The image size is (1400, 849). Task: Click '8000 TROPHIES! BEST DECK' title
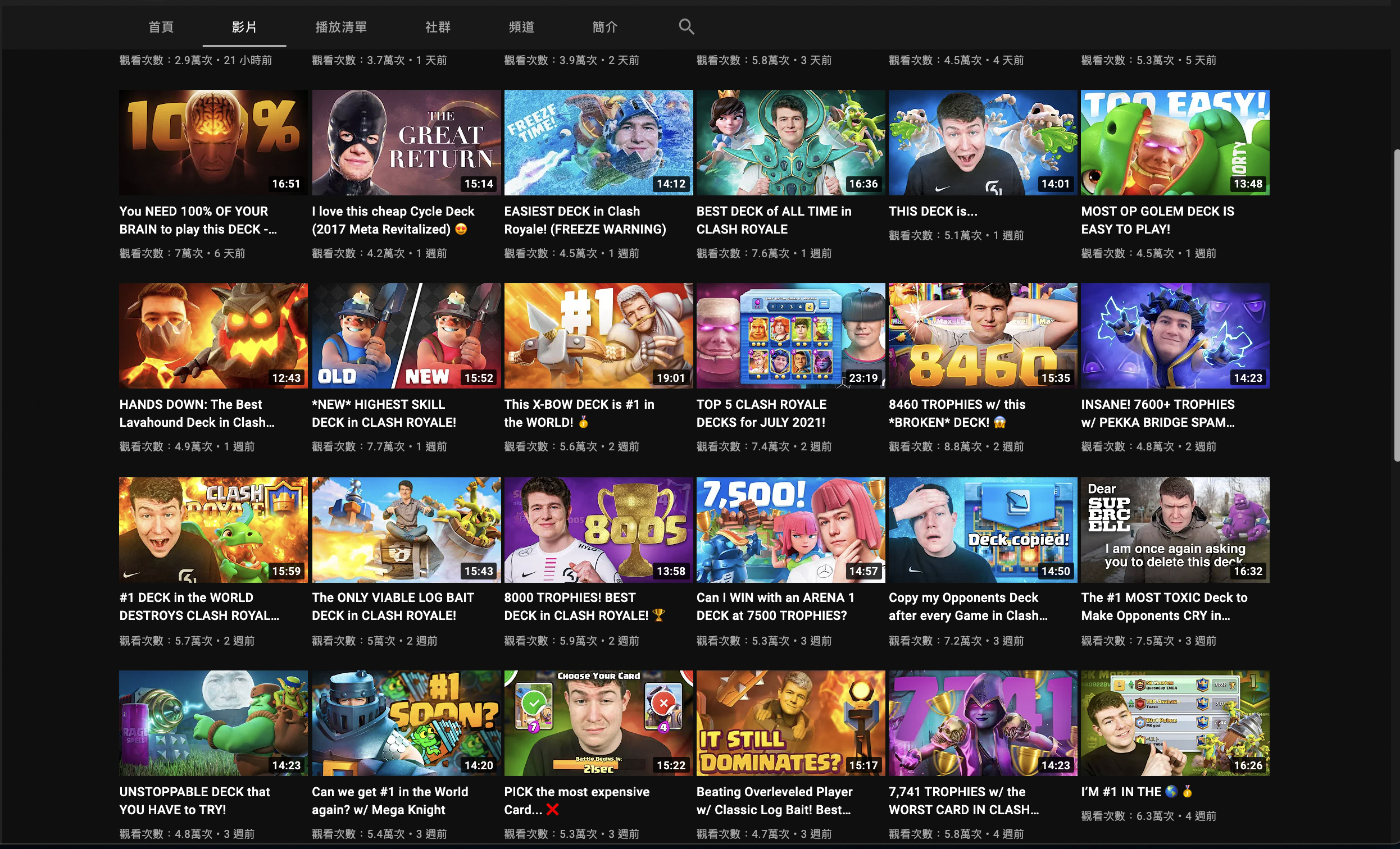[585, 606]
